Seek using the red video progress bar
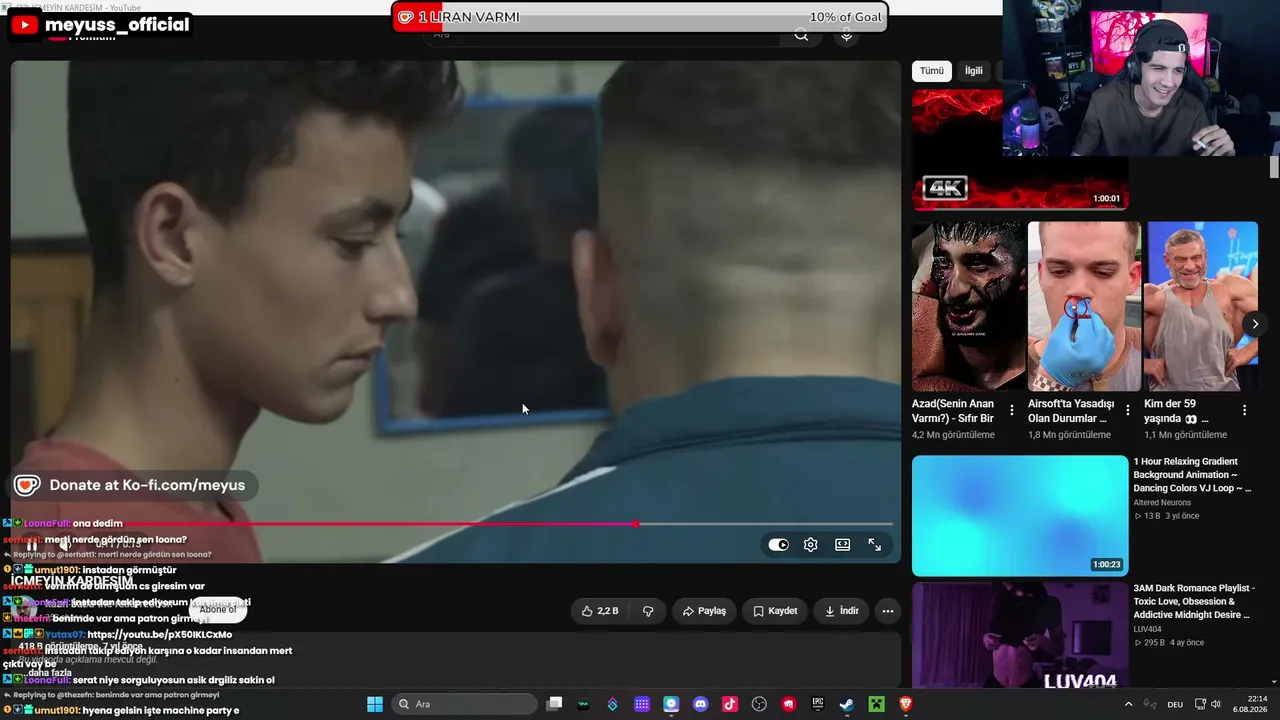This screenshot has height=720, width=1280. (x=452, y=523)
